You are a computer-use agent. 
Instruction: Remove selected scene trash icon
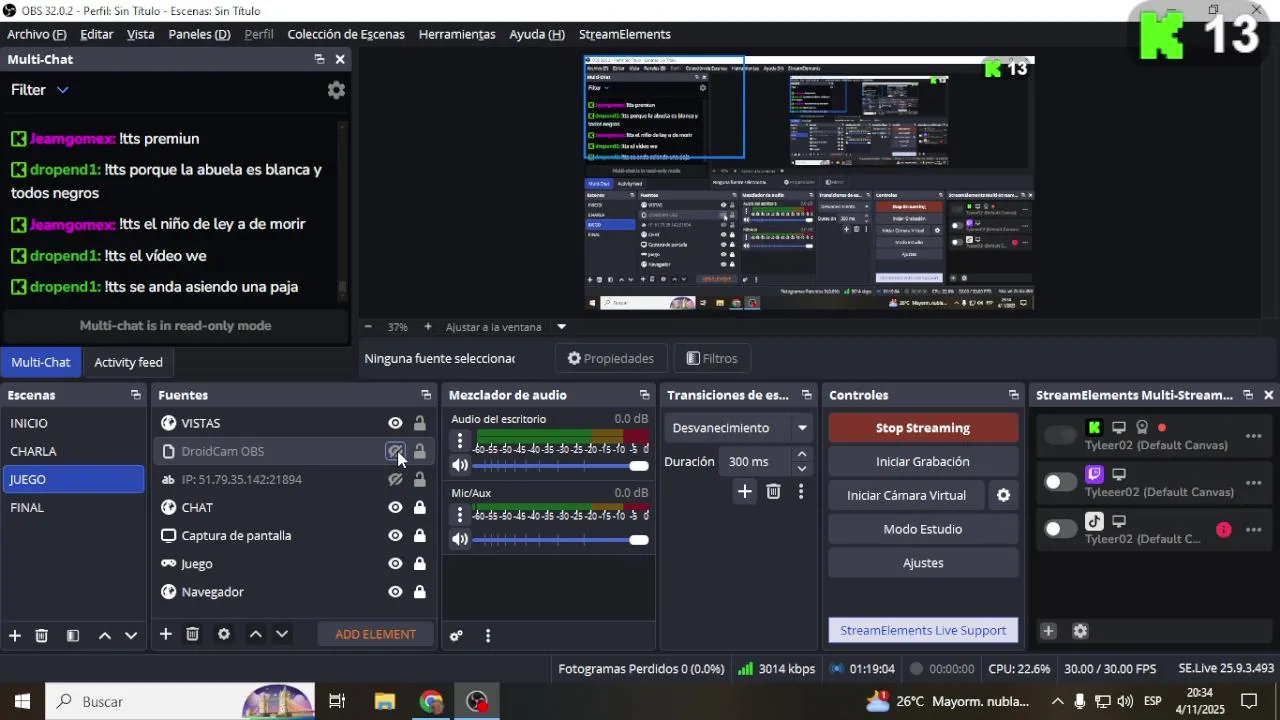click(x=42, y=635)
